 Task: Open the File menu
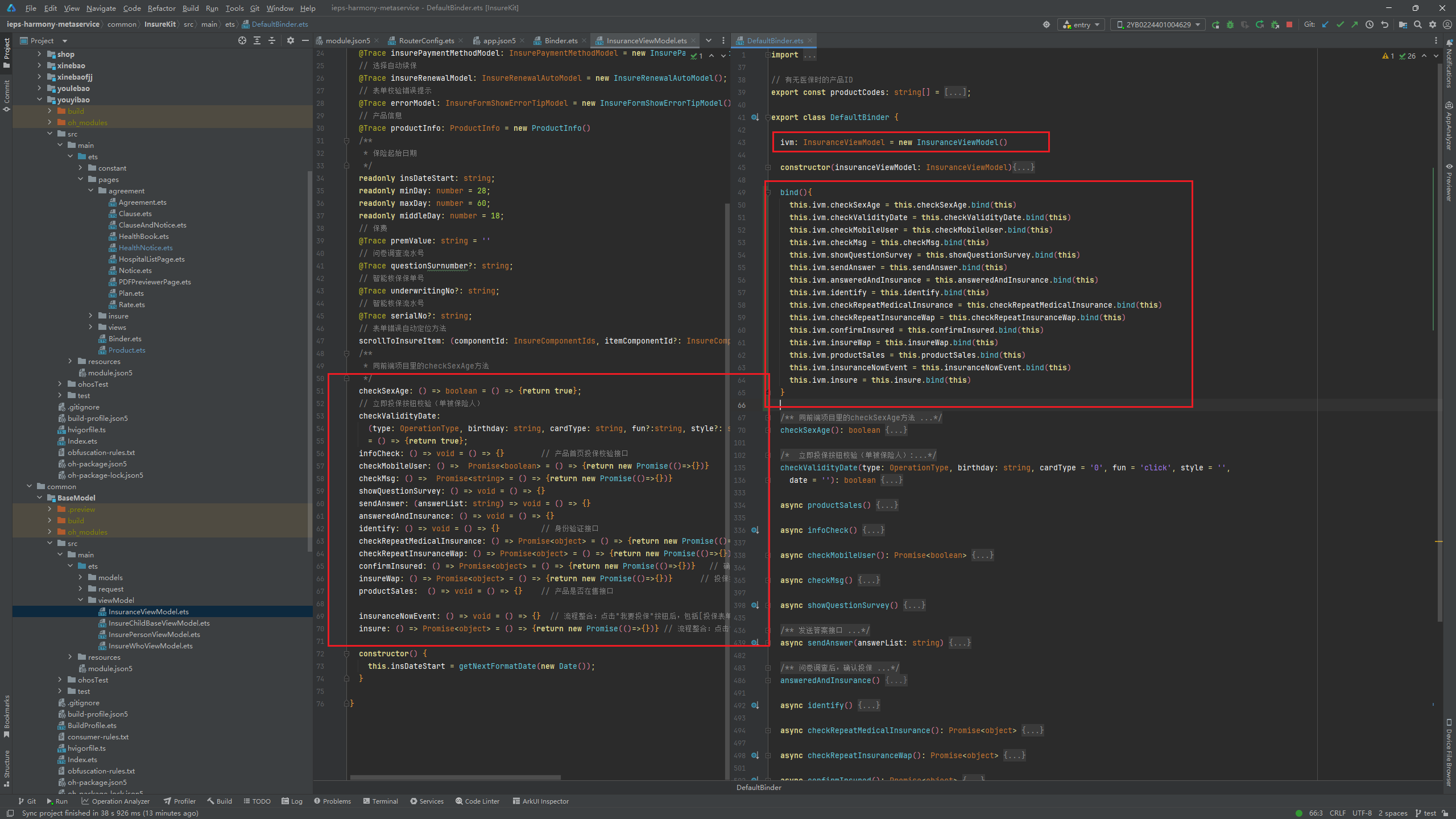pos(31,8)
